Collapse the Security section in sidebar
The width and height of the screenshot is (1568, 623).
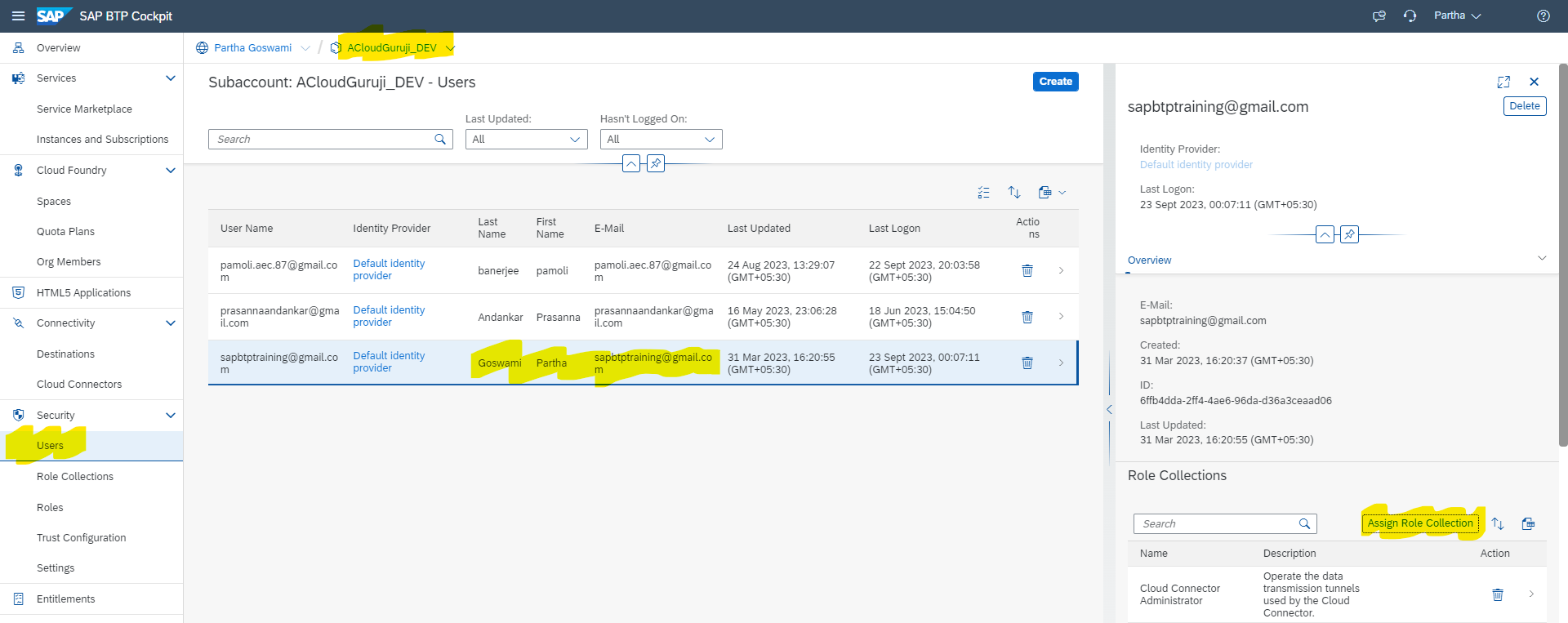[170, 416]
